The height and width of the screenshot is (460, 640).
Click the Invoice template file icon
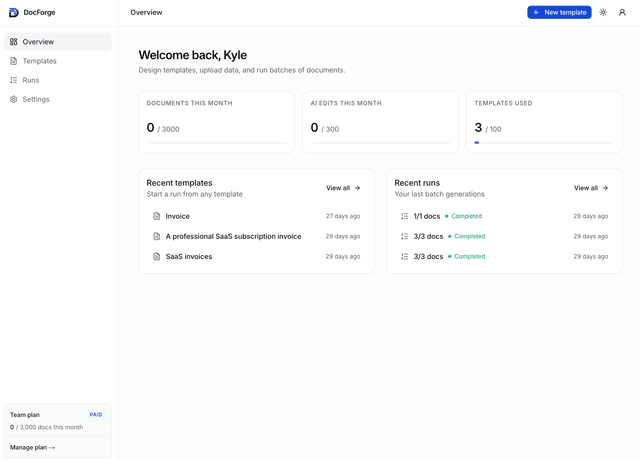click(156, 216)
